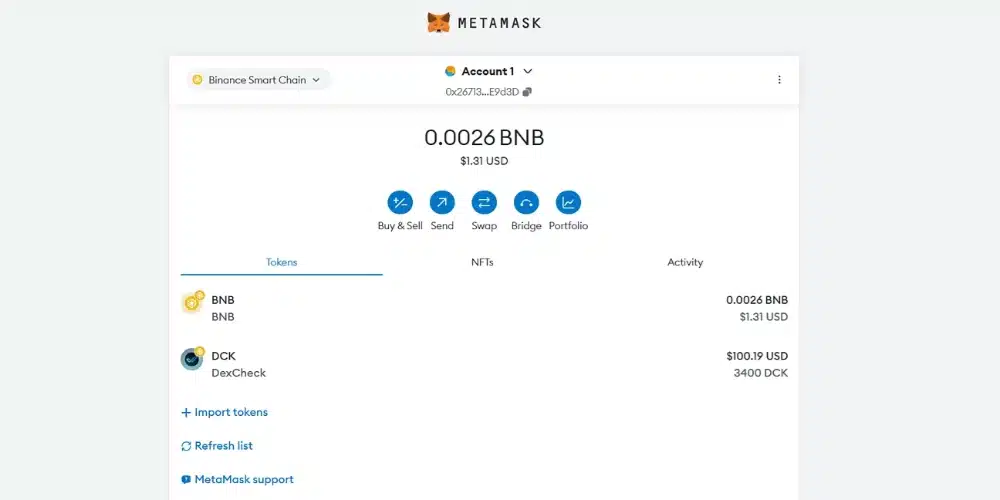The width and height of the screenshot is (1000, 500).
Task: Click the $1.31 USD value under main balance
Action: coord(484,161)
